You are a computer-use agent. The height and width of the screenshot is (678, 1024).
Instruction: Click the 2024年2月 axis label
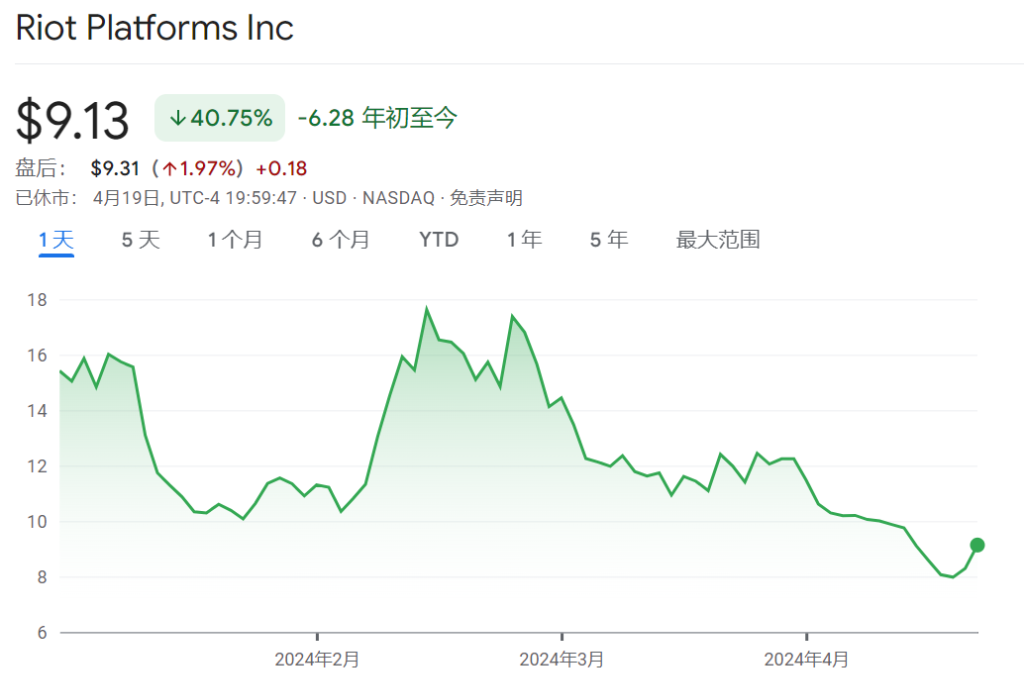[317, 660]
